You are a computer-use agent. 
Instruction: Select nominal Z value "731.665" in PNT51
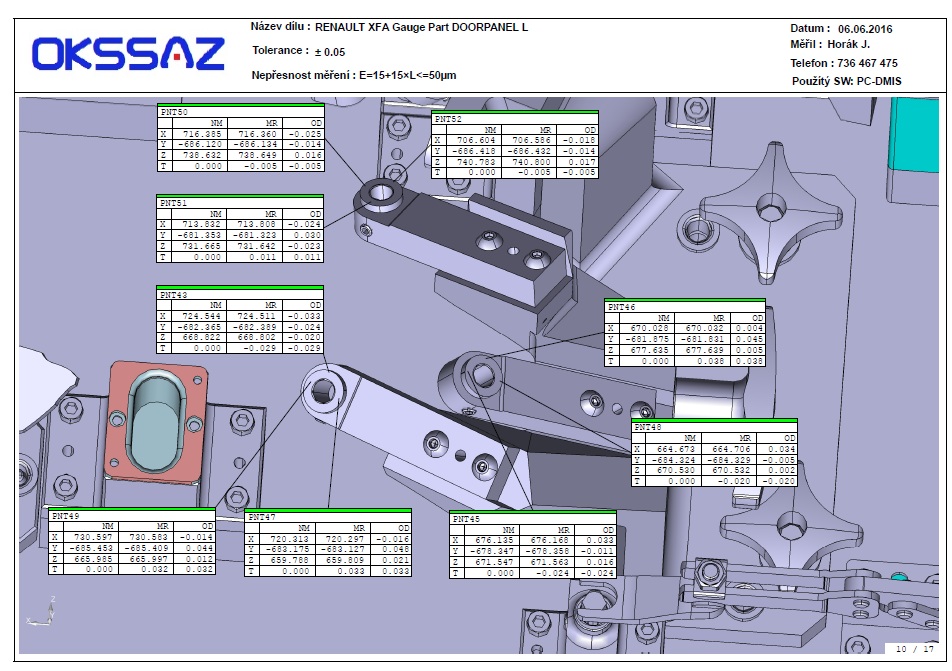[x=202, y=247]
